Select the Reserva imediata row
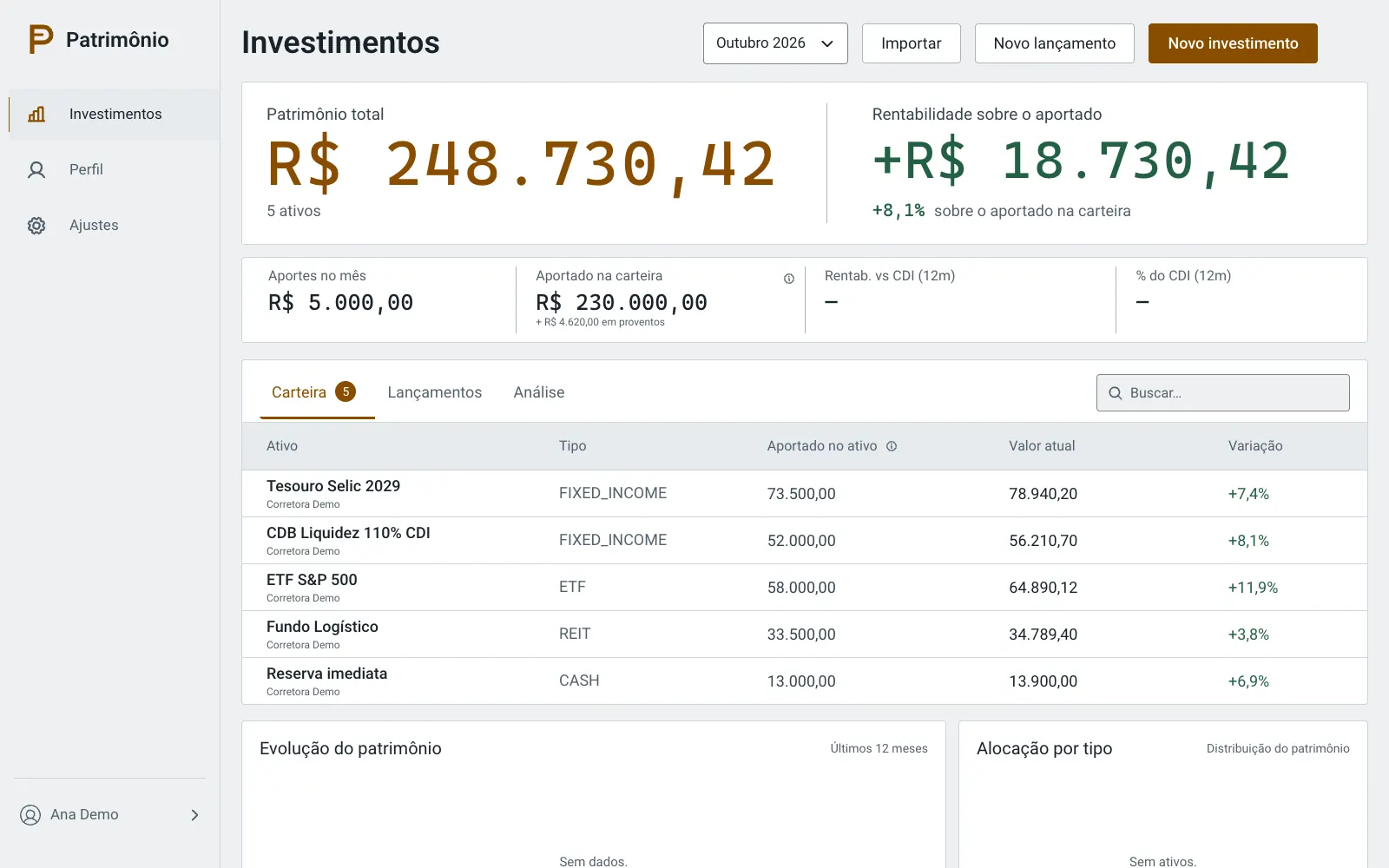Screen dimensions: 1389x868 click(x=805, y=681)
